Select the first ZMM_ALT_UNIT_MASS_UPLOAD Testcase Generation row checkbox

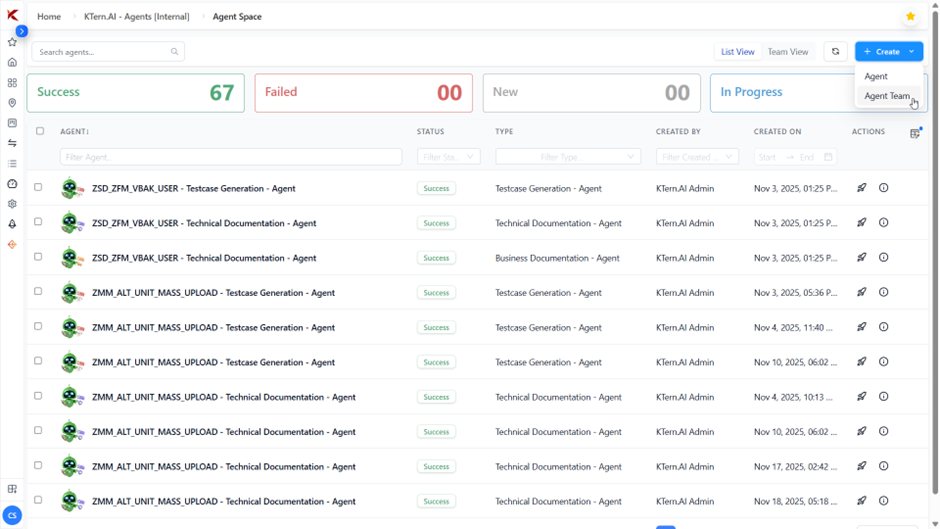pyautogui.click(x=38, y=292)
